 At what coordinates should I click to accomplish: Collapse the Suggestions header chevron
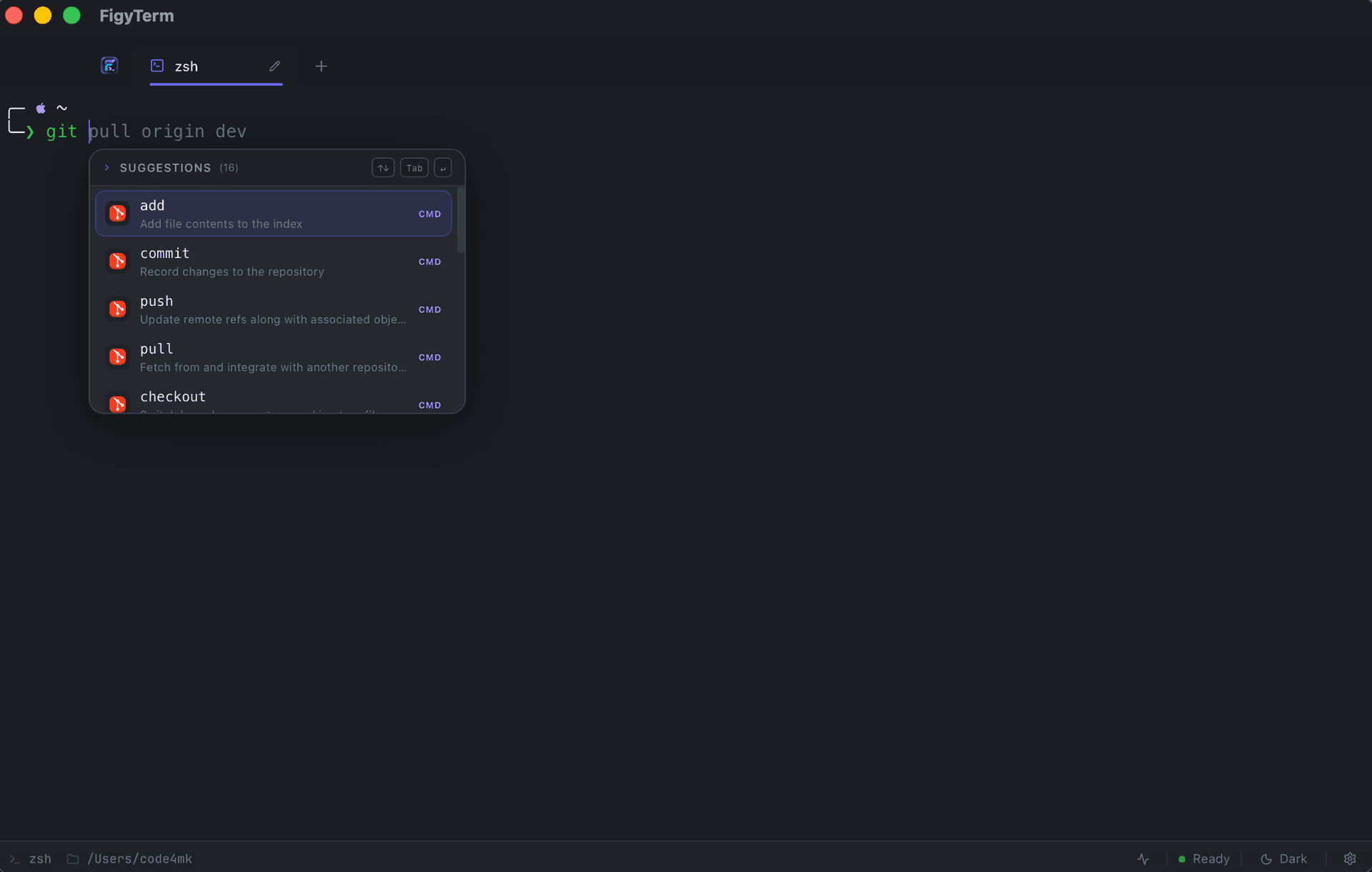106,168
